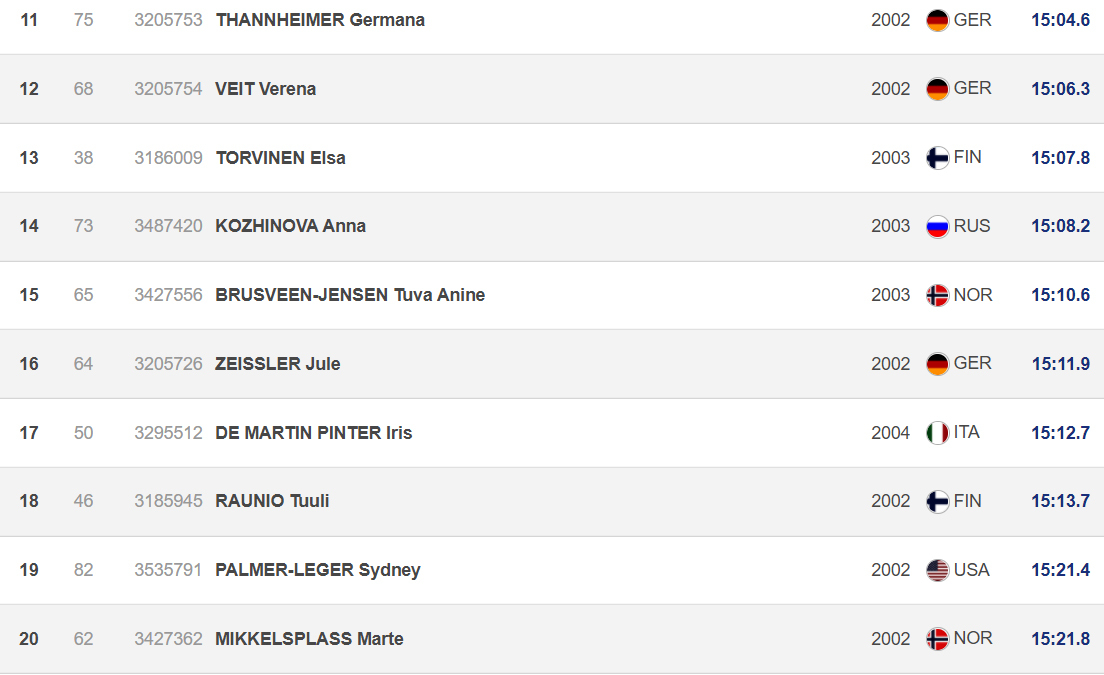Click the Norwegian flag in BRUSVEEN-JENSEN's row
The width and height of the screenshot is (1104, 675).
pyautogui.click(x=937, y=296)
